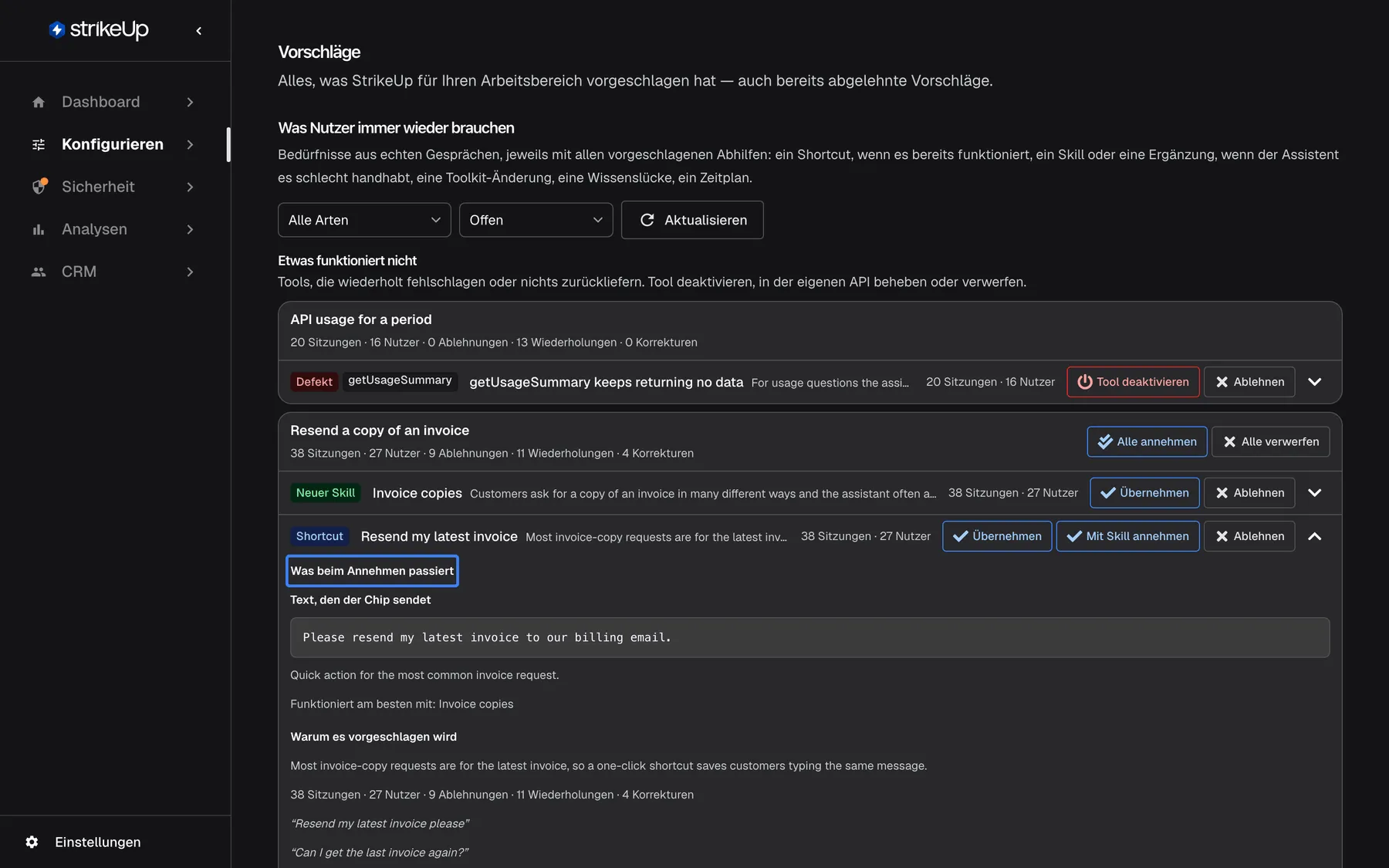Expand the CRM chevron
1389x868 pixels.
pos(190,272)
